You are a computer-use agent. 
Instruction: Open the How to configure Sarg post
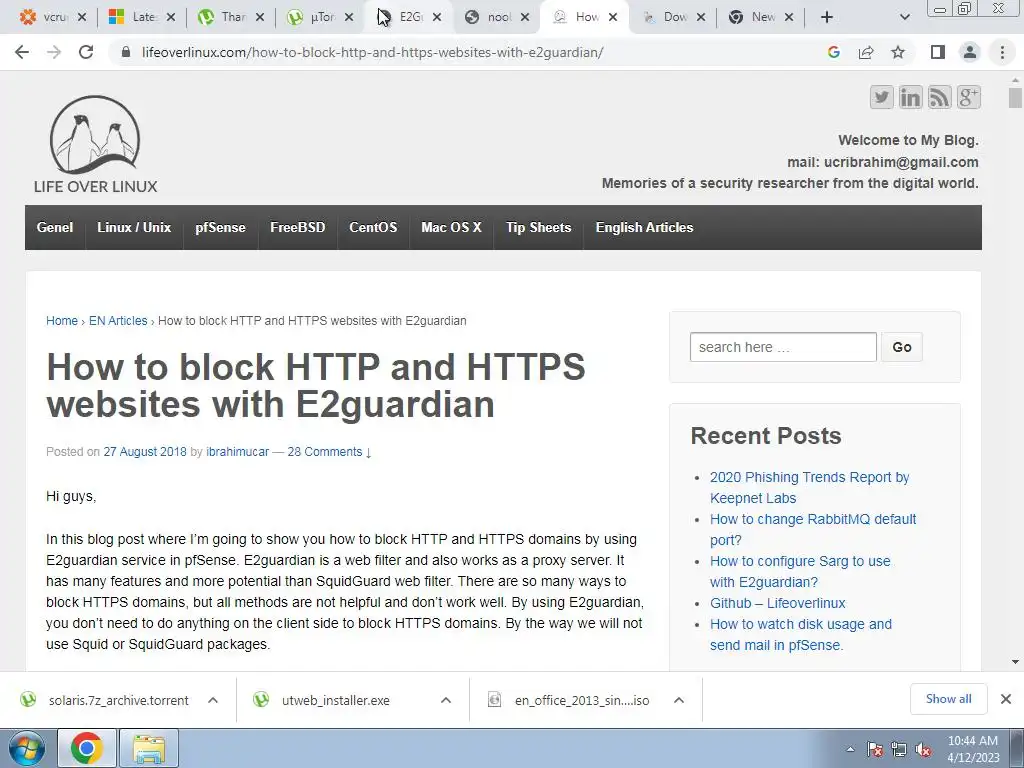[x=800, y=571]
